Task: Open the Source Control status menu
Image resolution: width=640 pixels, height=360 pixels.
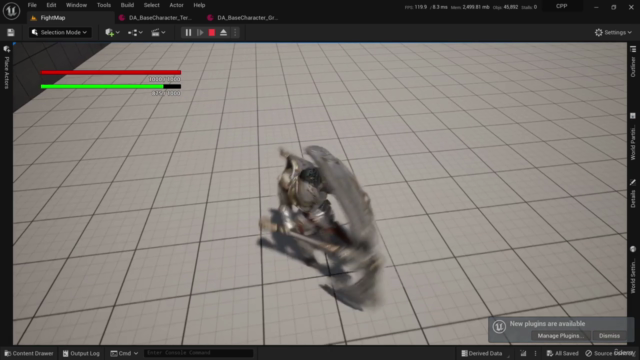Action: 610,353
